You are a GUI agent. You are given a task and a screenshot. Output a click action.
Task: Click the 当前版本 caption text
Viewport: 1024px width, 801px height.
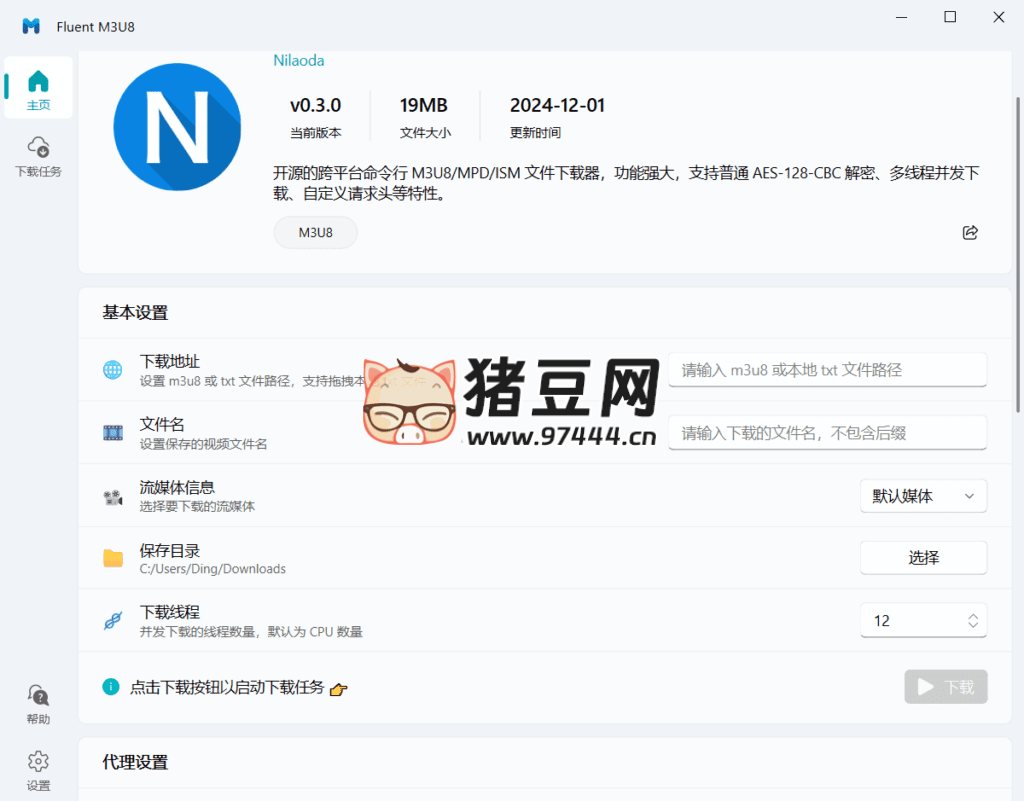[x=315, y=133]
